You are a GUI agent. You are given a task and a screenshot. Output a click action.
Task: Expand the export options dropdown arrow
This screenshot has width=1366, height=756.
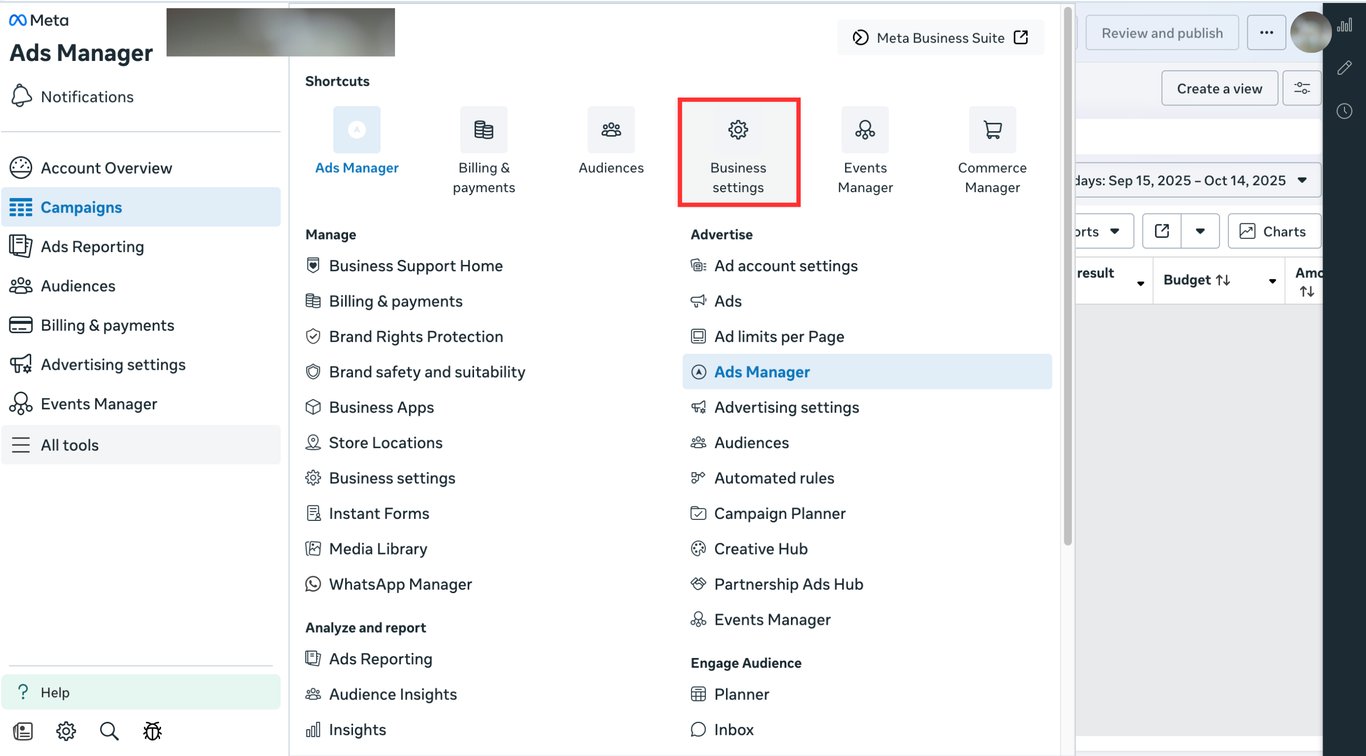tap(1200, 231)
